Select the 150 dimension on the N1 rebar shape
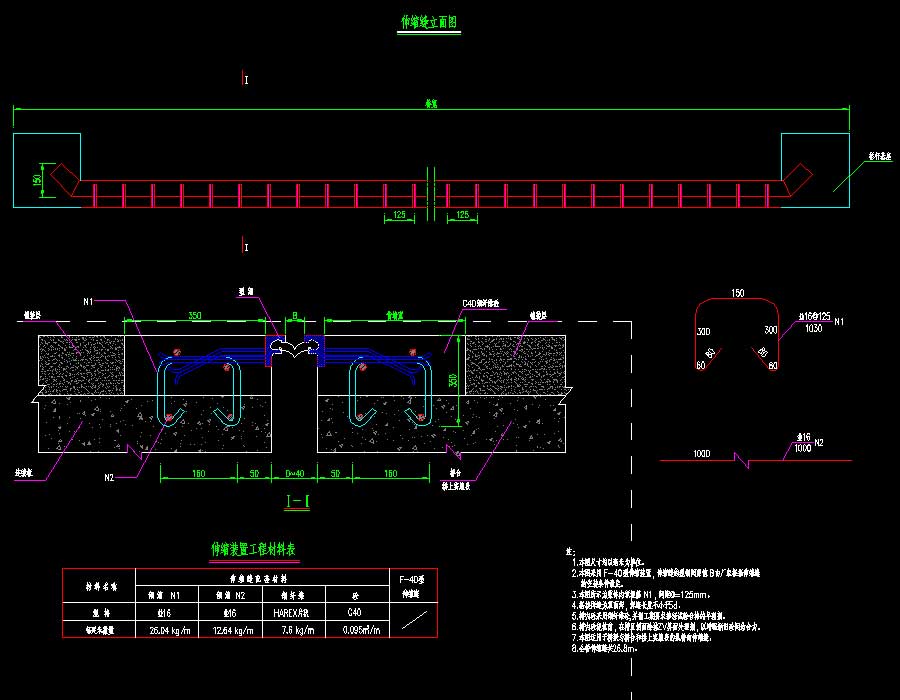 point(737,293)
